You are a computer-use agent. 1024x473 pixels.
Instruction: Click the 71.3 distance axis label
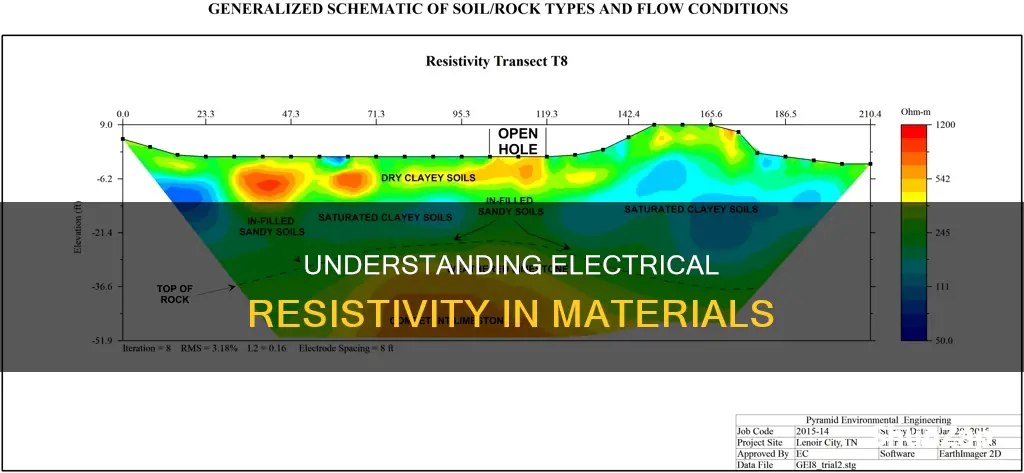[x=376, y=114]
